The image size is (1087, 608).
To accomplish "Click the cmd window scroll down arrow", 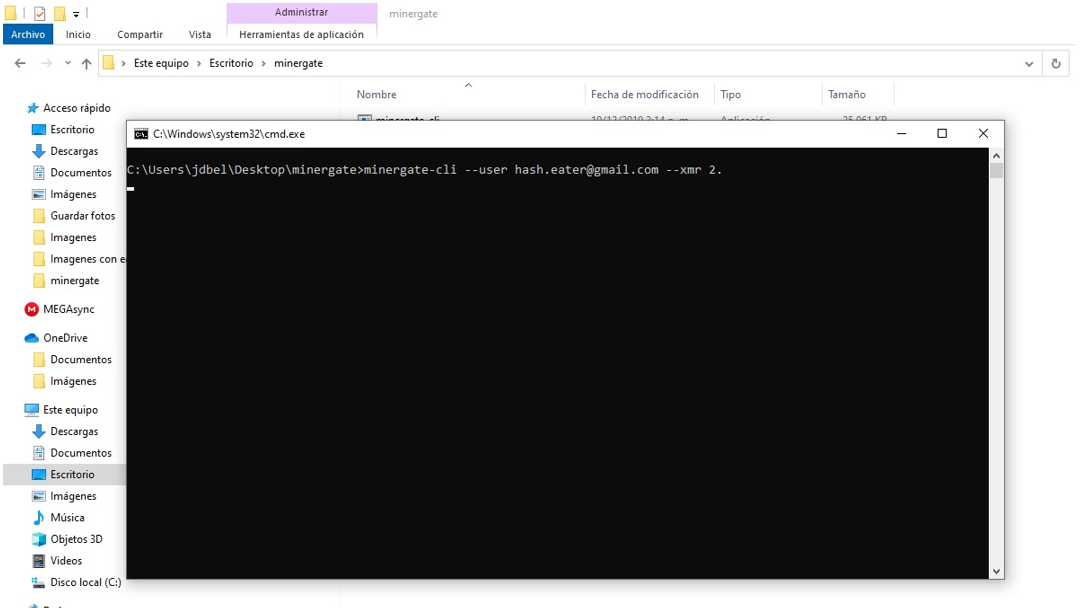I will pyautogui.click(x=996, y=571).
